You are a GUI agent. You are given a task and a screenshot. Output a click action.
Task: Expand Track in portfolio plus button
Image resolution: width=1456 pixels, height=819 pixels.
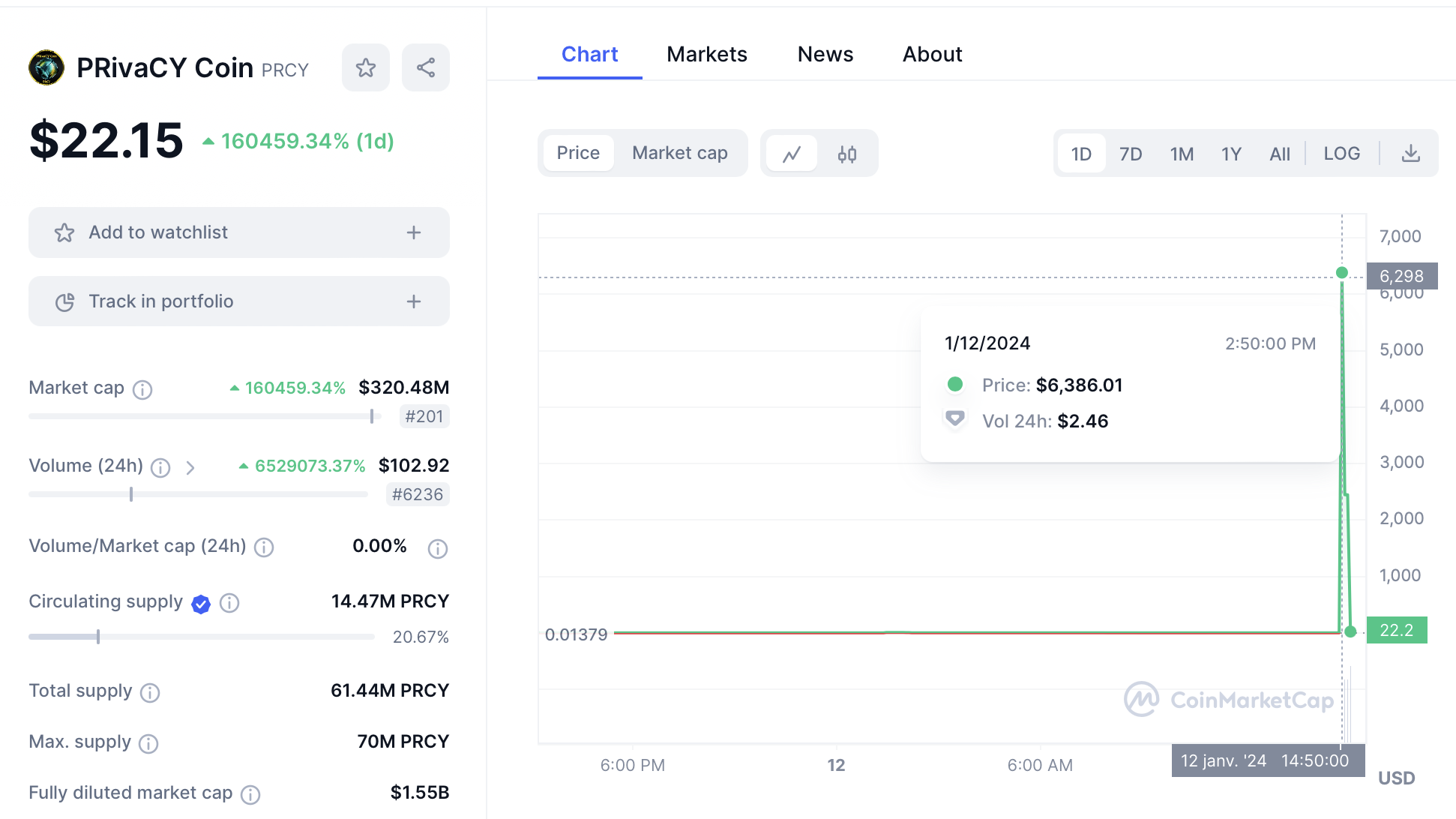click(x=414, y=301)
